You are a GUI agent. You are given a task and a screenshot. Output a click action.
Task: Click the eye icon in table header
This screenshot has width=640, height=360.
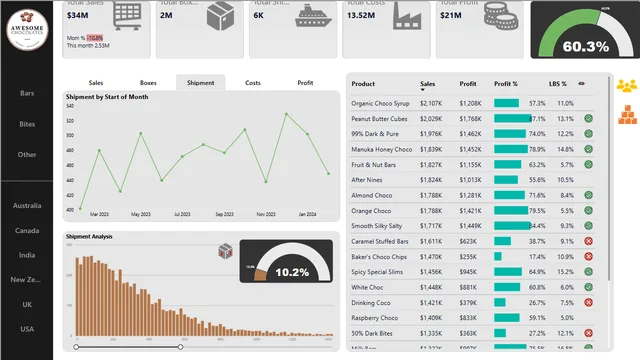click(x=581, y=84)
